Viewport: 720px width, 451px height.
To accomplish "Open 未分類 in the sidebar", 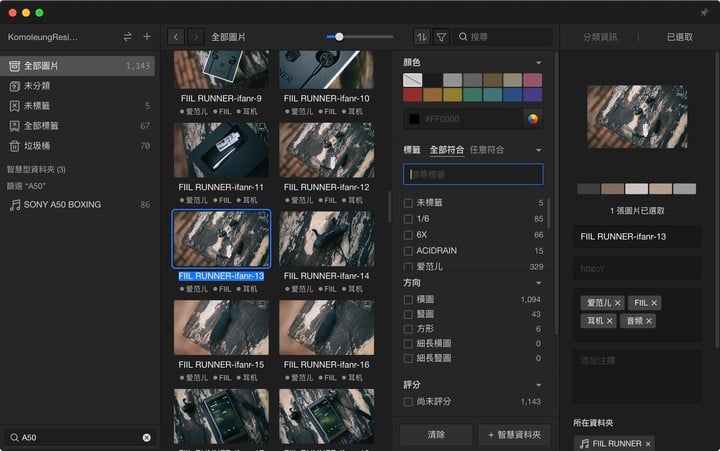I will (x=78, y=86).
